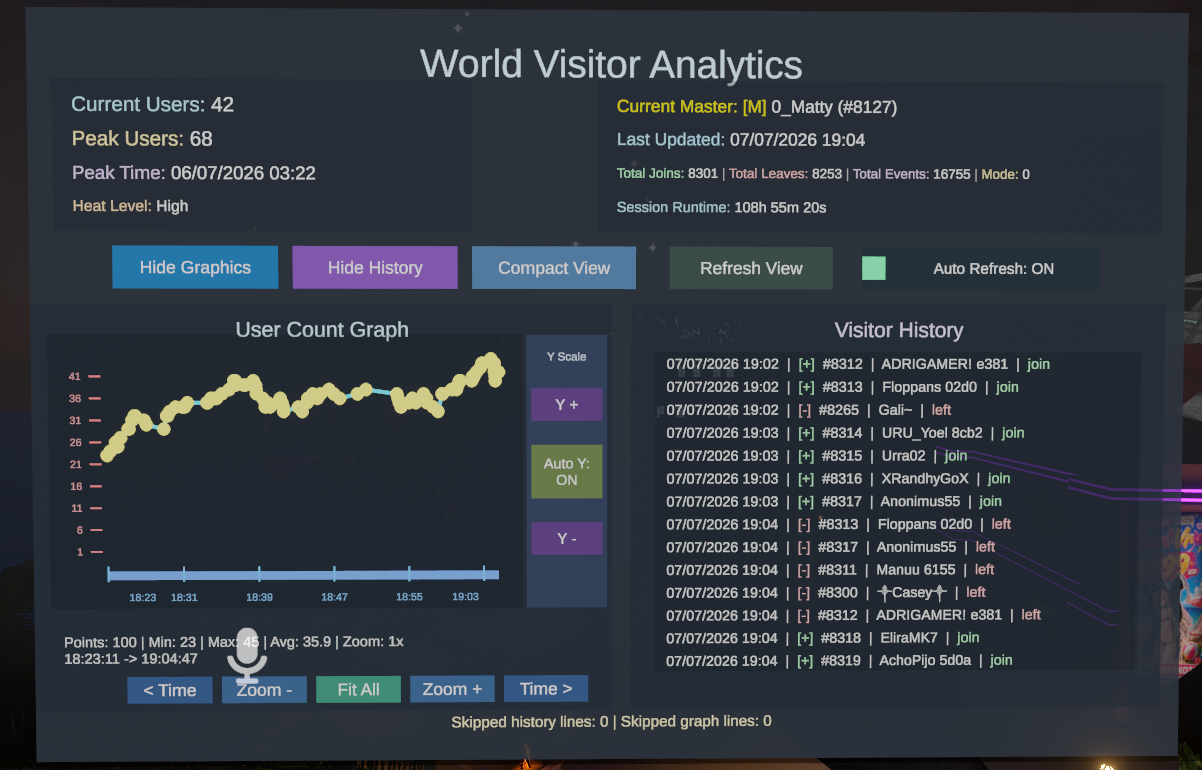This screenshot has height=770, width=1202.
Task: Select the 18:31 time axis label
Action: pyautogui.click(x=184, y=597)
